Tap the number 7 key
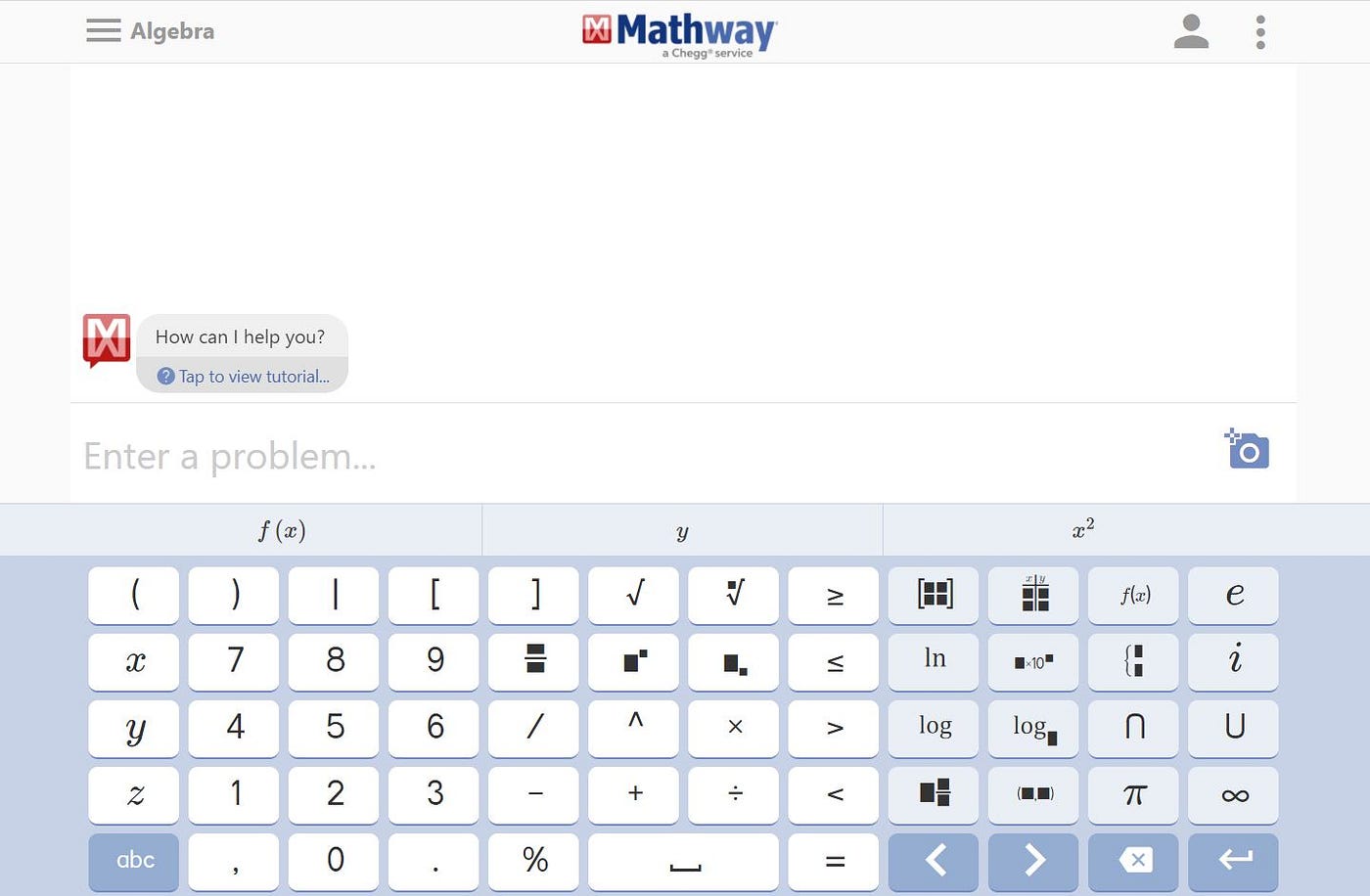 [234, 661]
